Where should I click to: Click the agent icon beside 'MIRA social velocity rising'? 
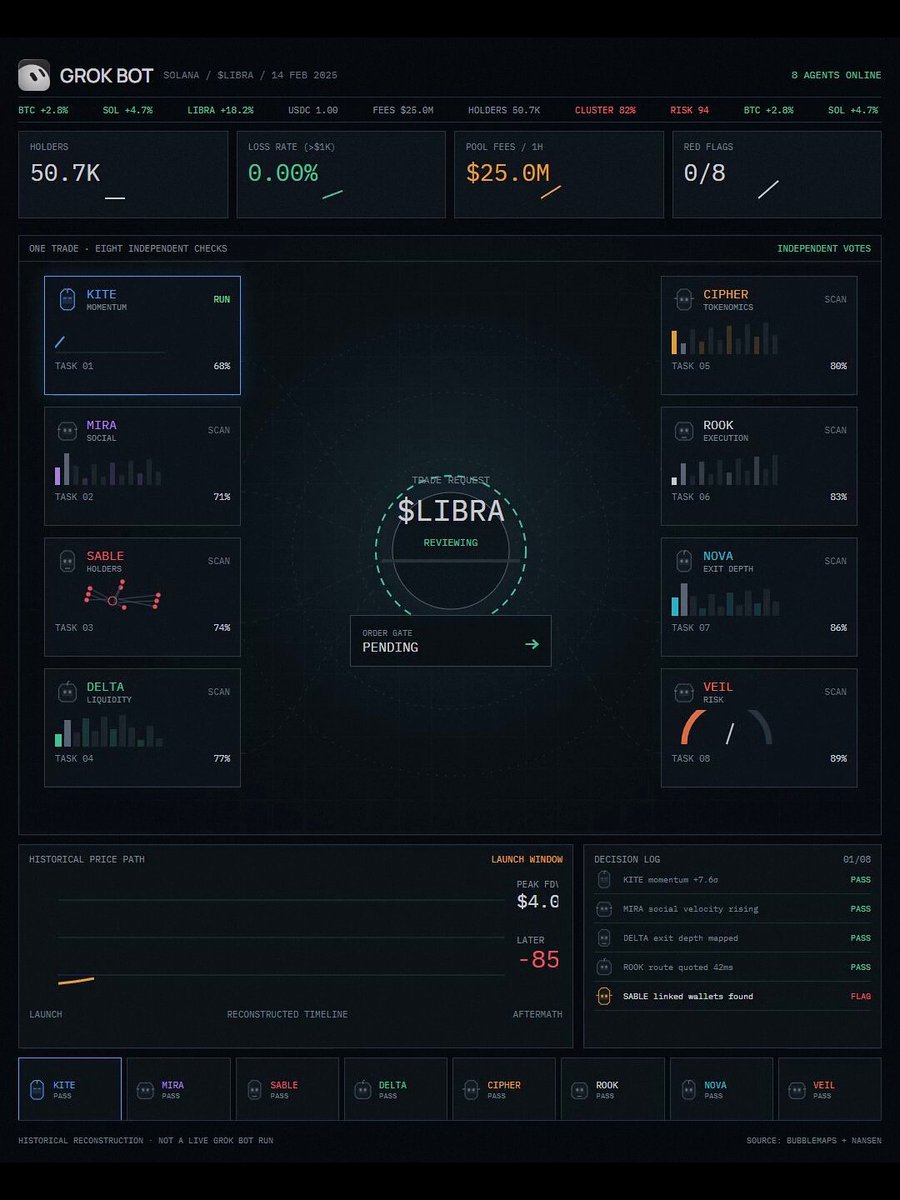(604, 909)
